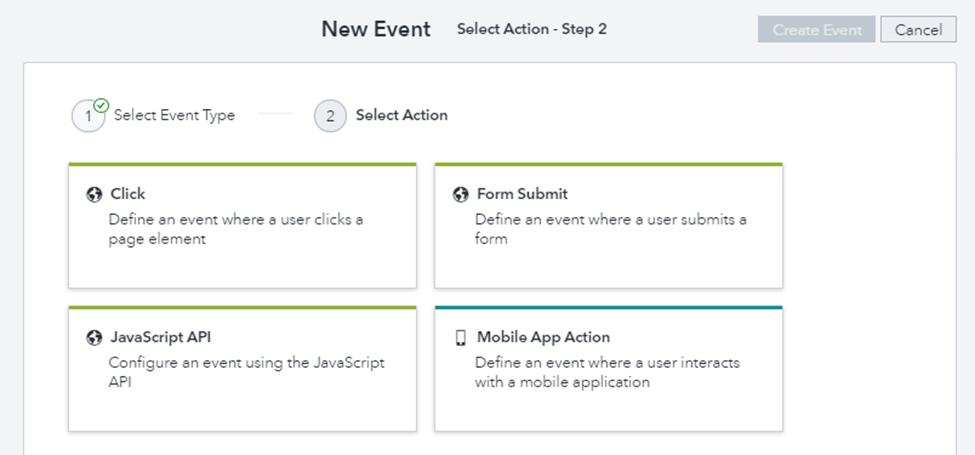Click the globe icon next to JavaScript API
Viewport: 975px width, 455px height.
[94, 338]
